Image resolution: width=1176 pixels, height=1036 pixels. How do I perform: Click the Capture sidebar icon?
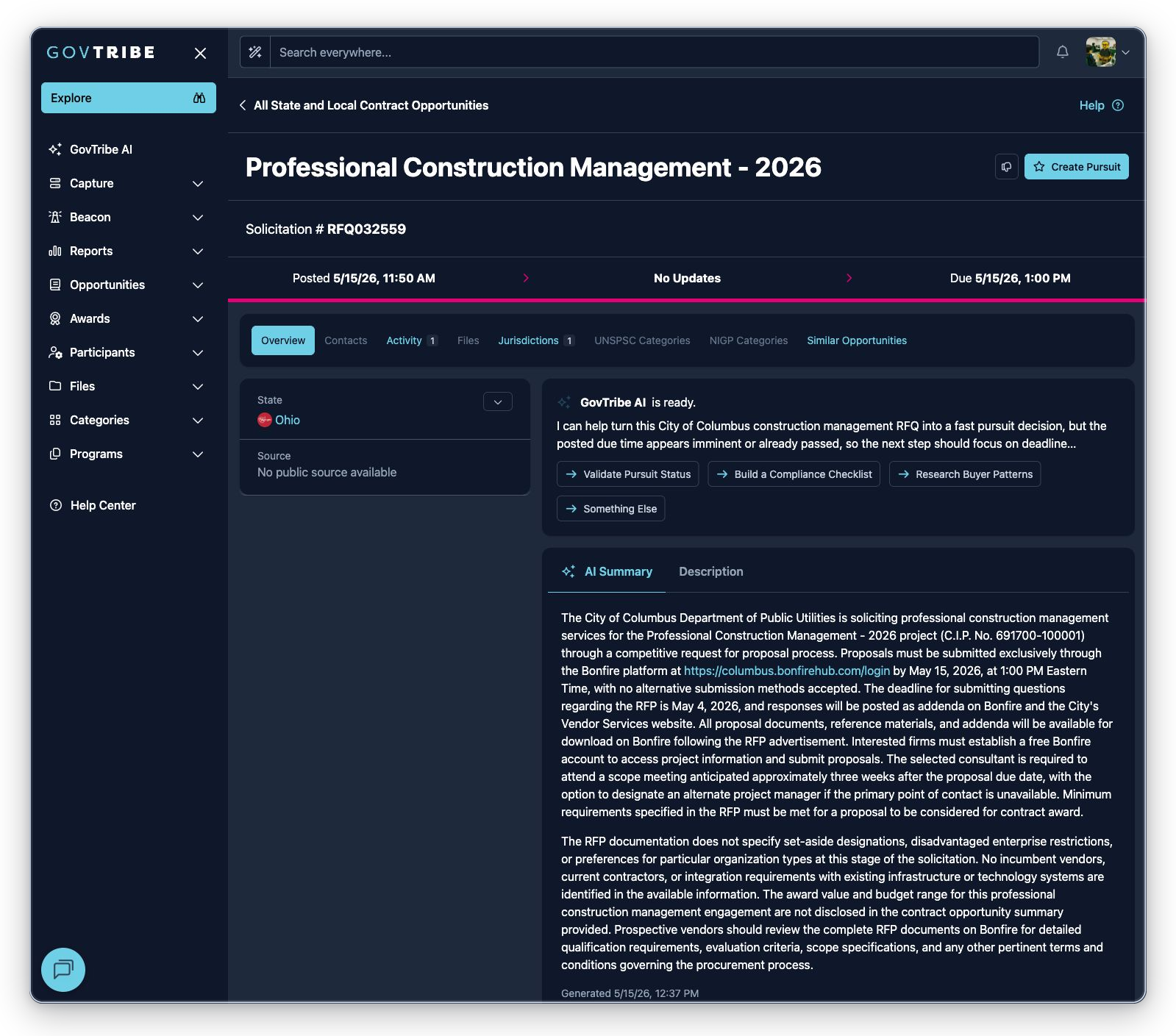[55, 183]
